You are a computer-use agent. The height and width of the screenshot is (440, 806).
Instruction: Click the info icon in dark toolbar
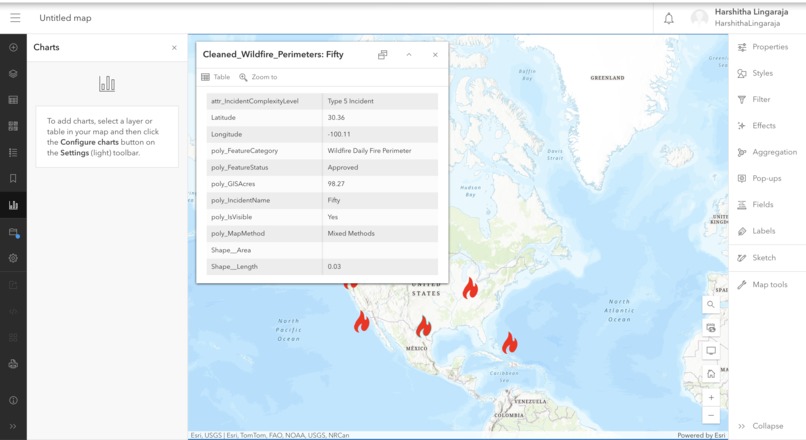[13, 400]
